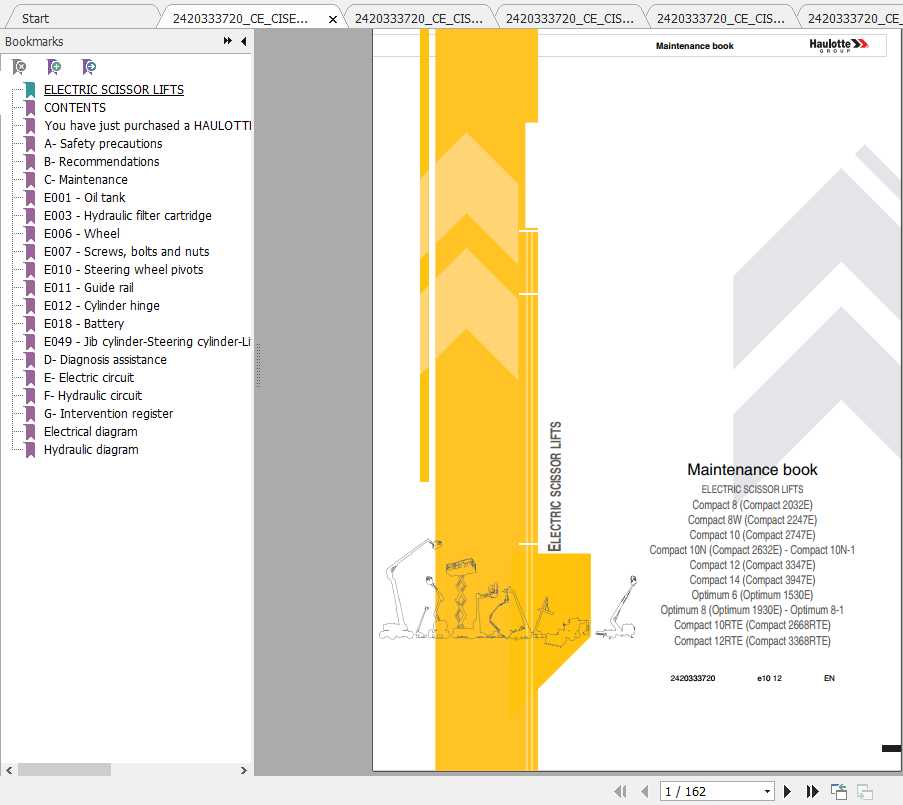
Task: Switch to the last partially visible 2420333720_CE tab
Action: coord(855,18)
